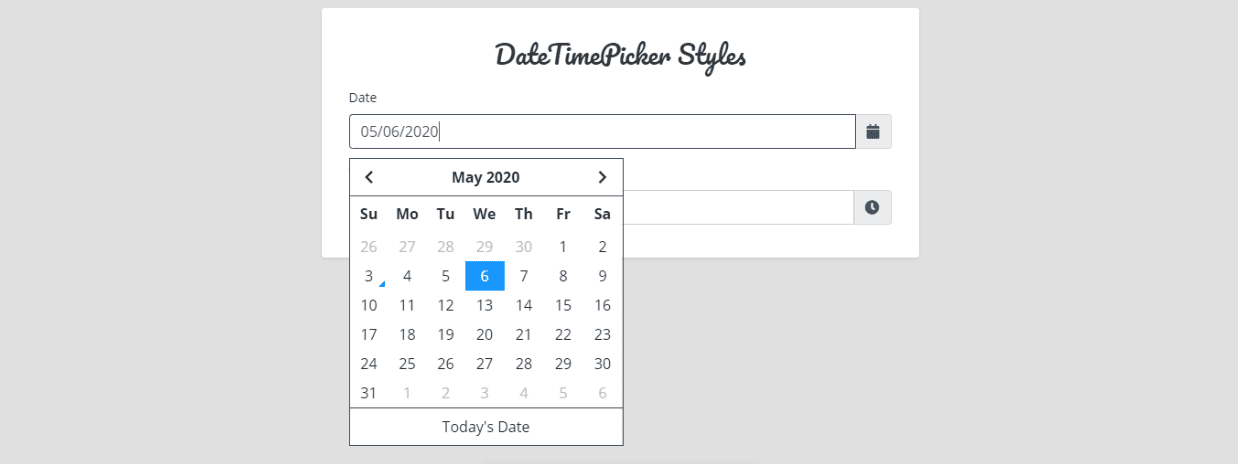This screenshot has height=464, width=1238.
Task: Select May 20 on the calendar
Action: (x=485, y=335)
